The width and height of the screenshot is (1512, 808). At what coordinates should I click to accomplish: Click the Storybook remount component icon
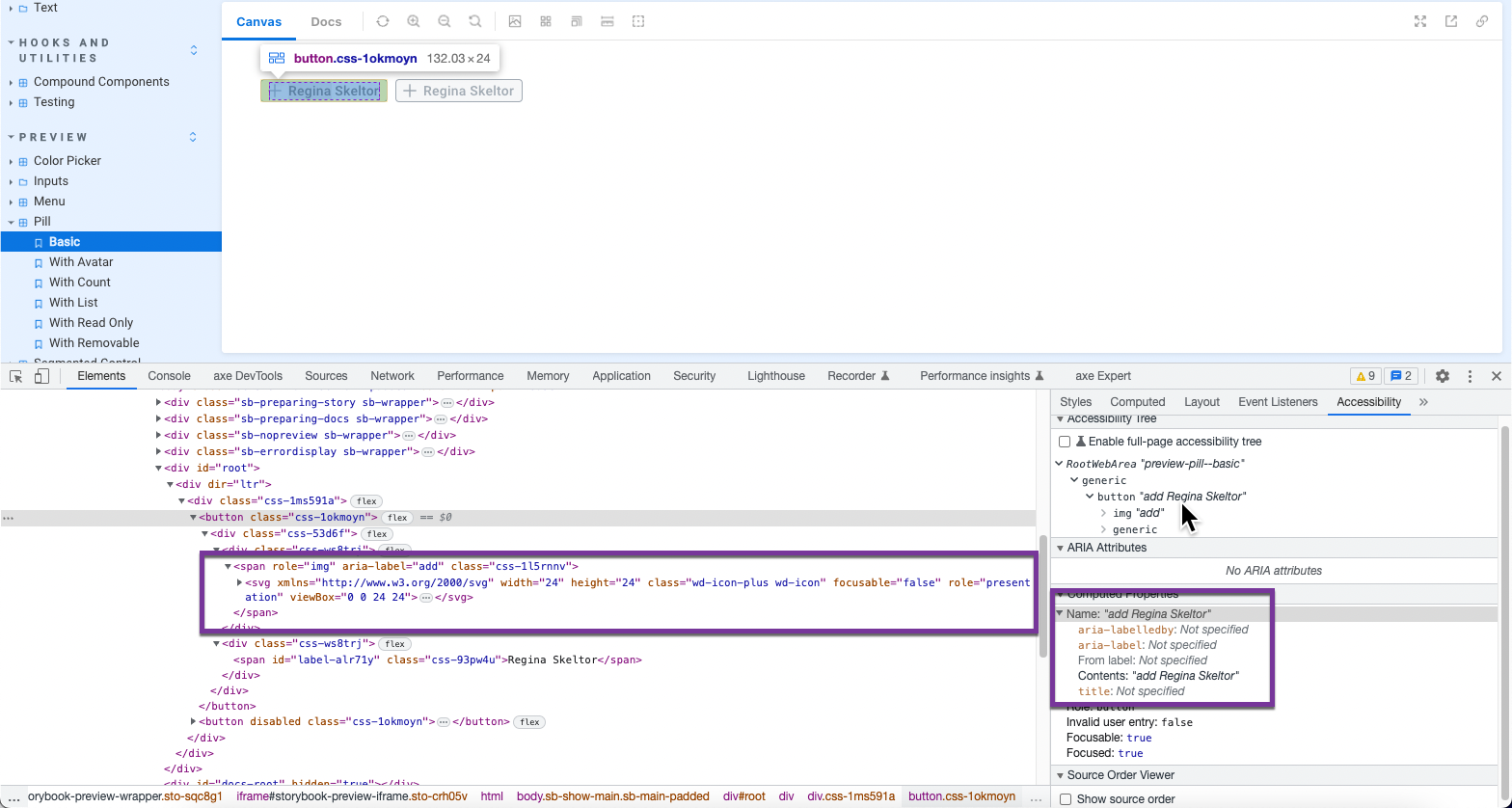383,21
